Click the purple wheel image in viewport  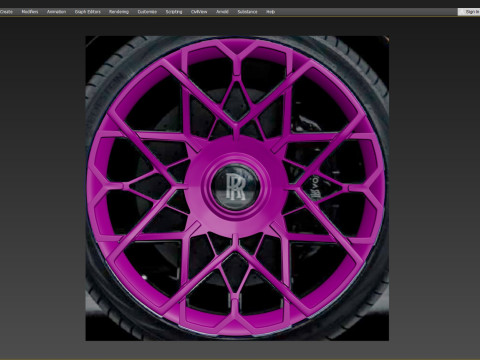[237, 188]
